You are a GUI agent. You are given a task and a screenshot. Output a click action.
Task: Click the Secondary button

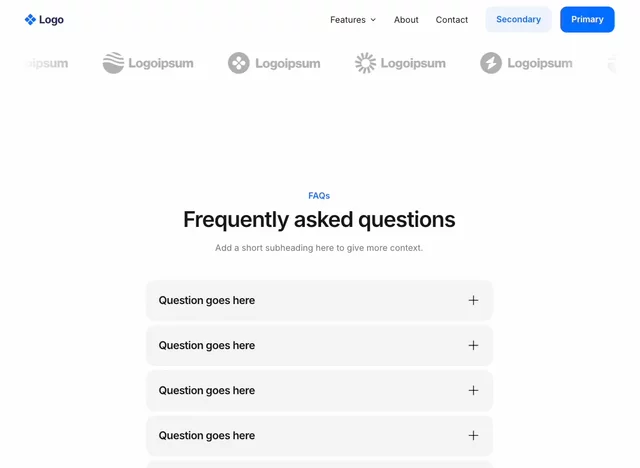[518, 19]
